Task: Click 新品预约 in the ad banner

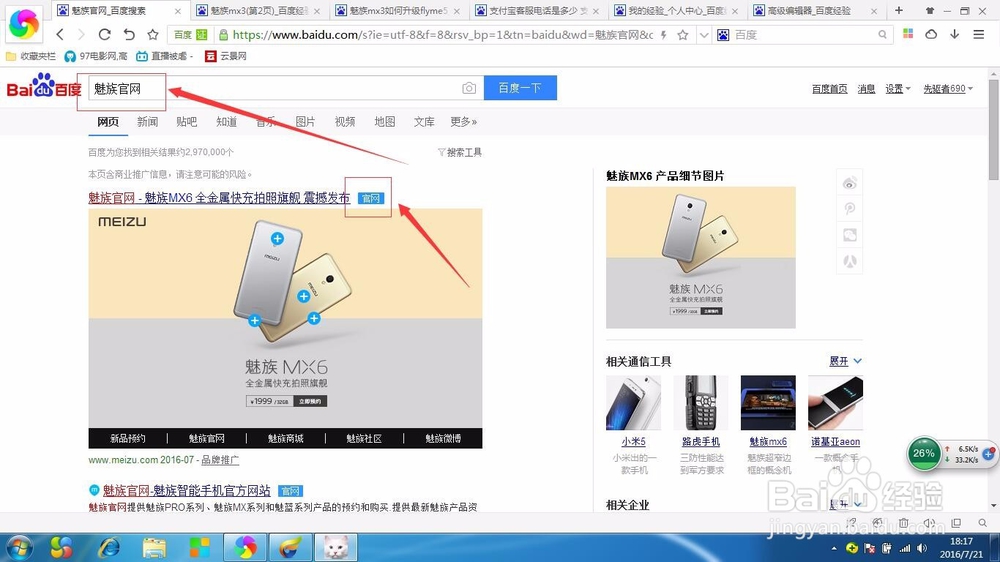Action: 128,438
